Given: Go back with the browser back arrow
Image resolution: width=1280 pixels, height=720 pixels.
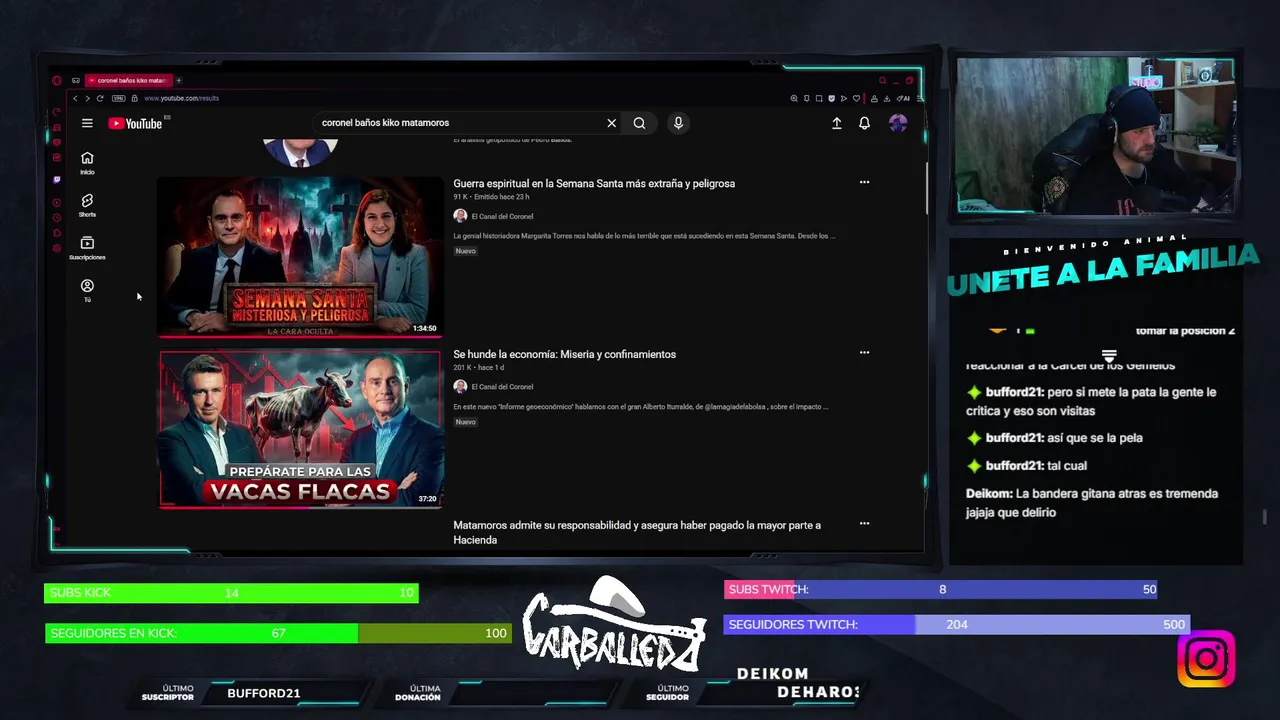Looking at the screenshot, I should click(75, 98).
